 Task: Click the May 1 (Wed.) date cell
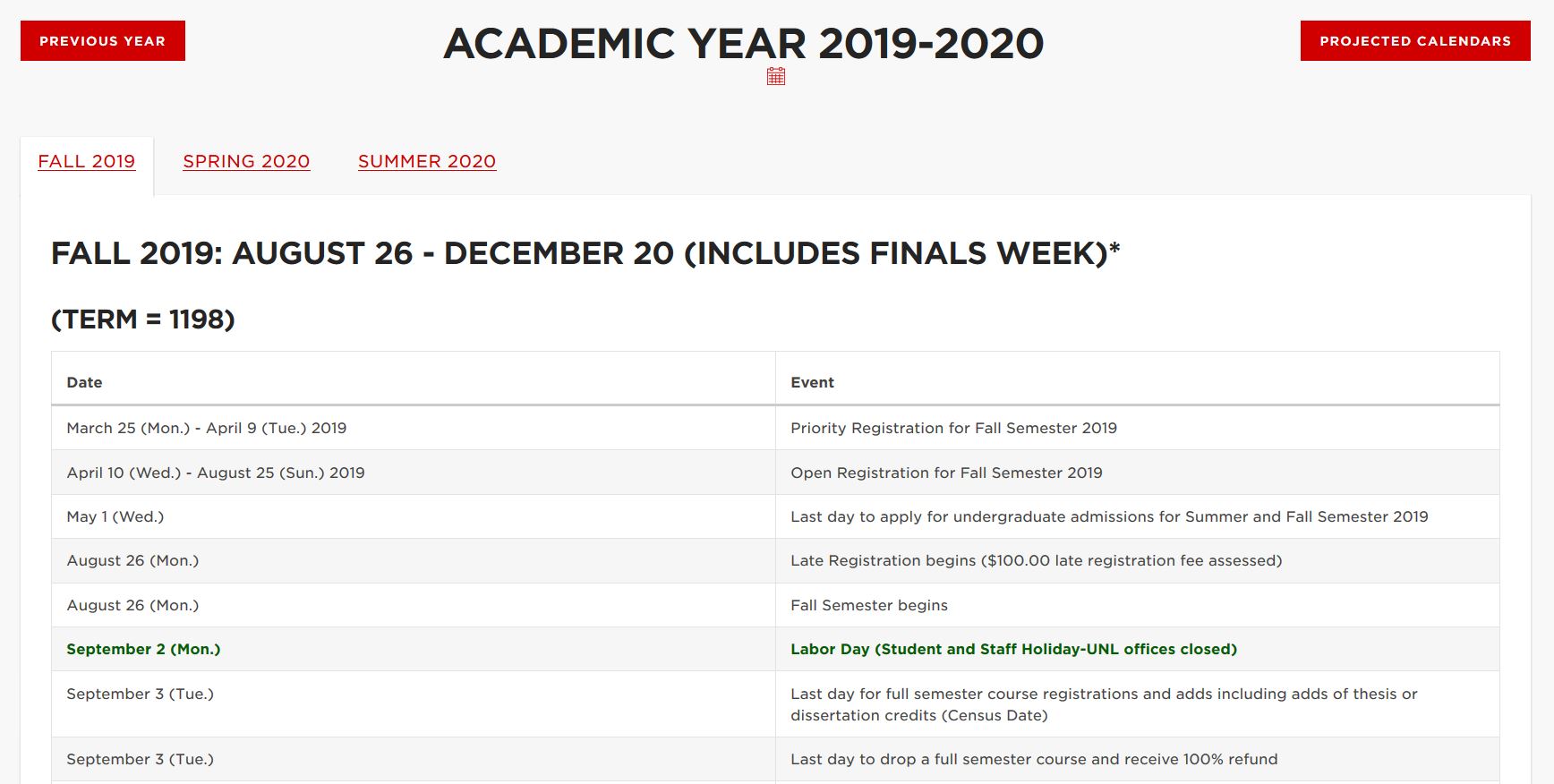pos(115,517)
